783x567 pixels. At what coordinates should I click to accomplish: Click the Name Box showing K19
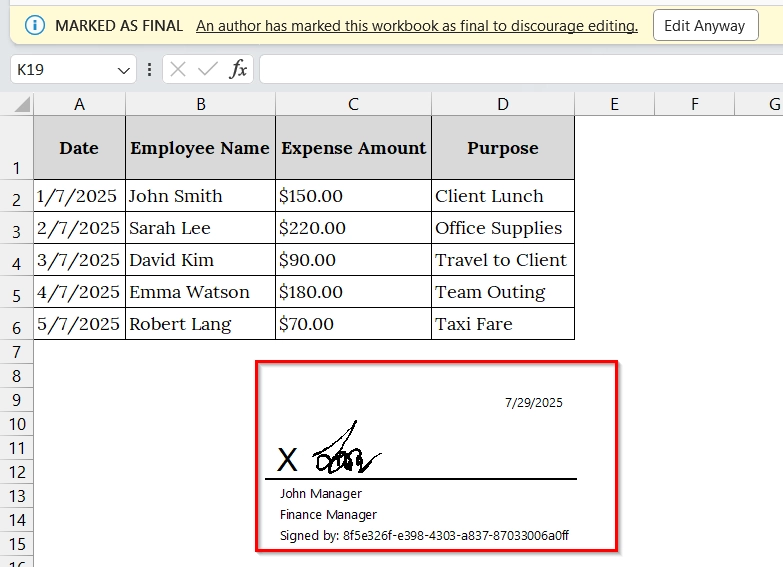[73, 69]
